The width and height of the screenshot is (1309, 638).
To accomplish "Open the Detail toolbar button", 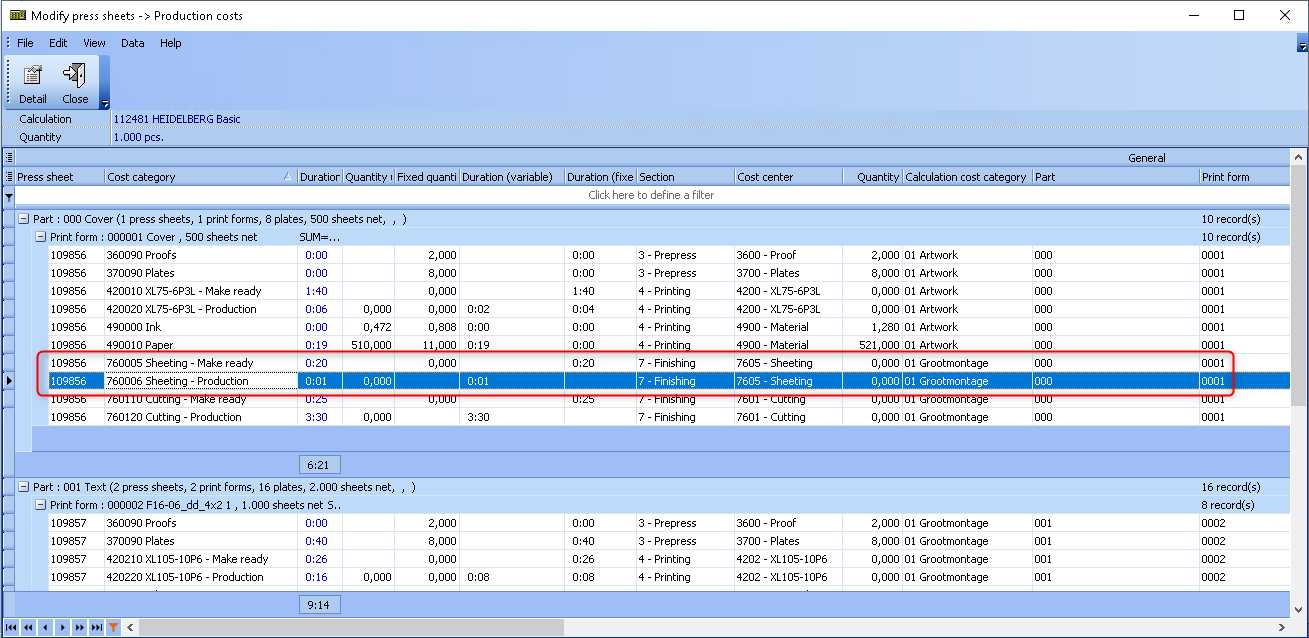I will click(32, 83).
